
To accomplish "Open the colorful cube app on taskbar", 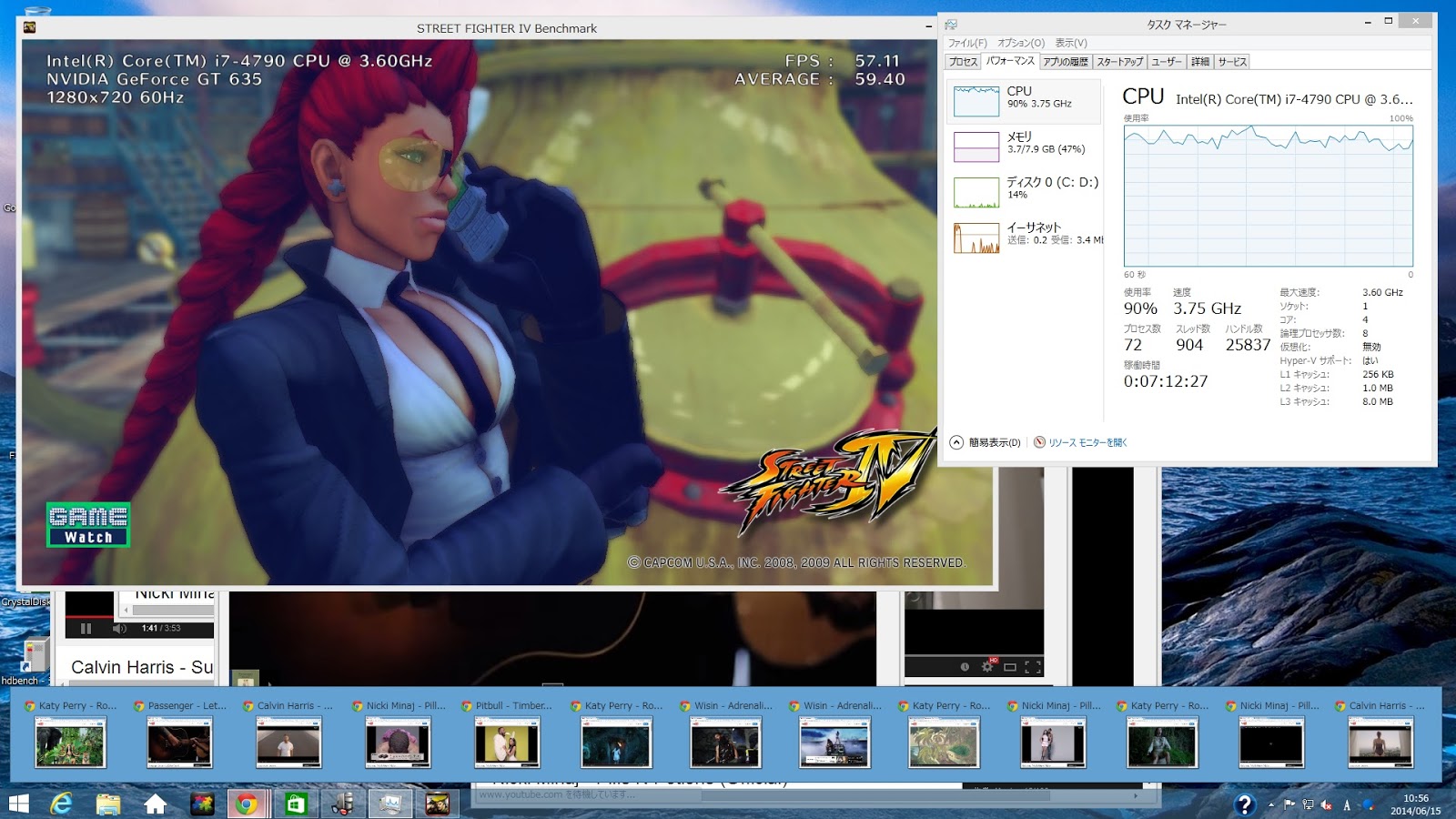I will (202, 804).
